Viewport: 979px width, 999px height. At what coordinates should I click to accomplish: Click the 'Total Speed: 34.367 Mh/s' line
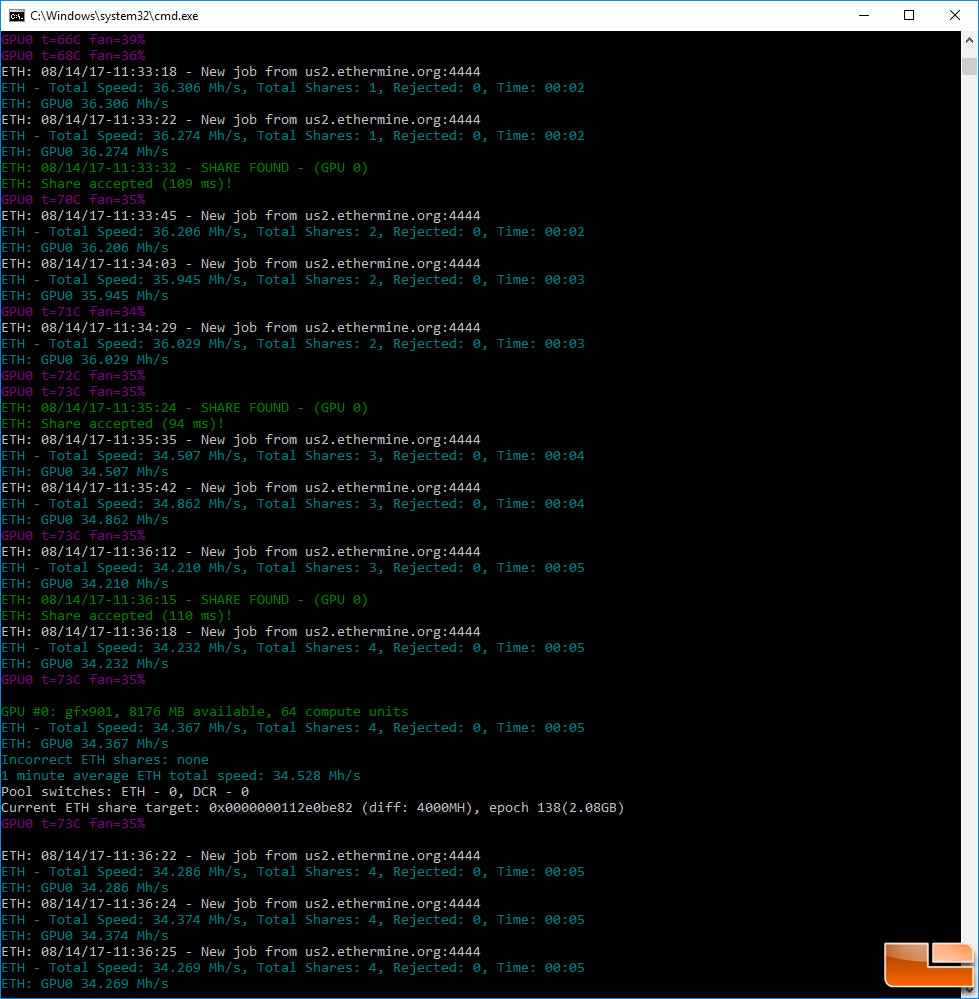pos(292,728)
